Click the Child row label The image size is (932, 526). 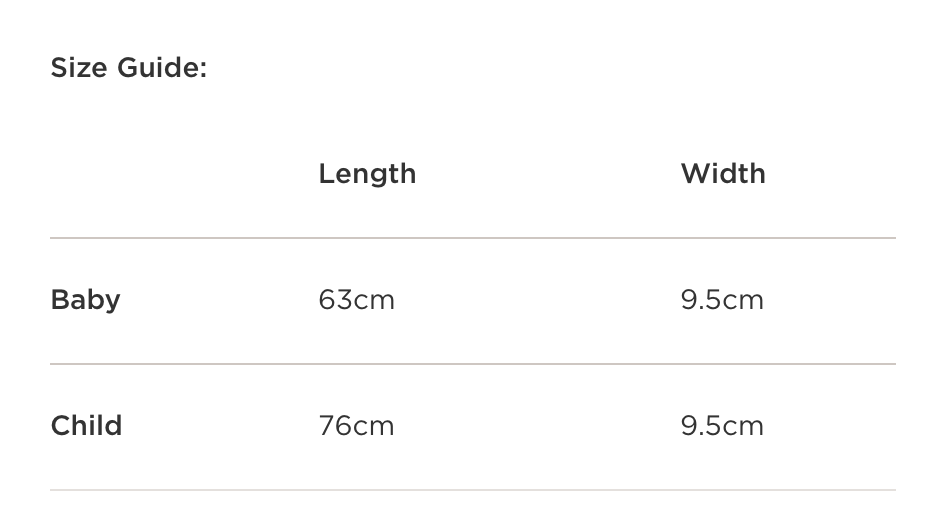point(87,426)
